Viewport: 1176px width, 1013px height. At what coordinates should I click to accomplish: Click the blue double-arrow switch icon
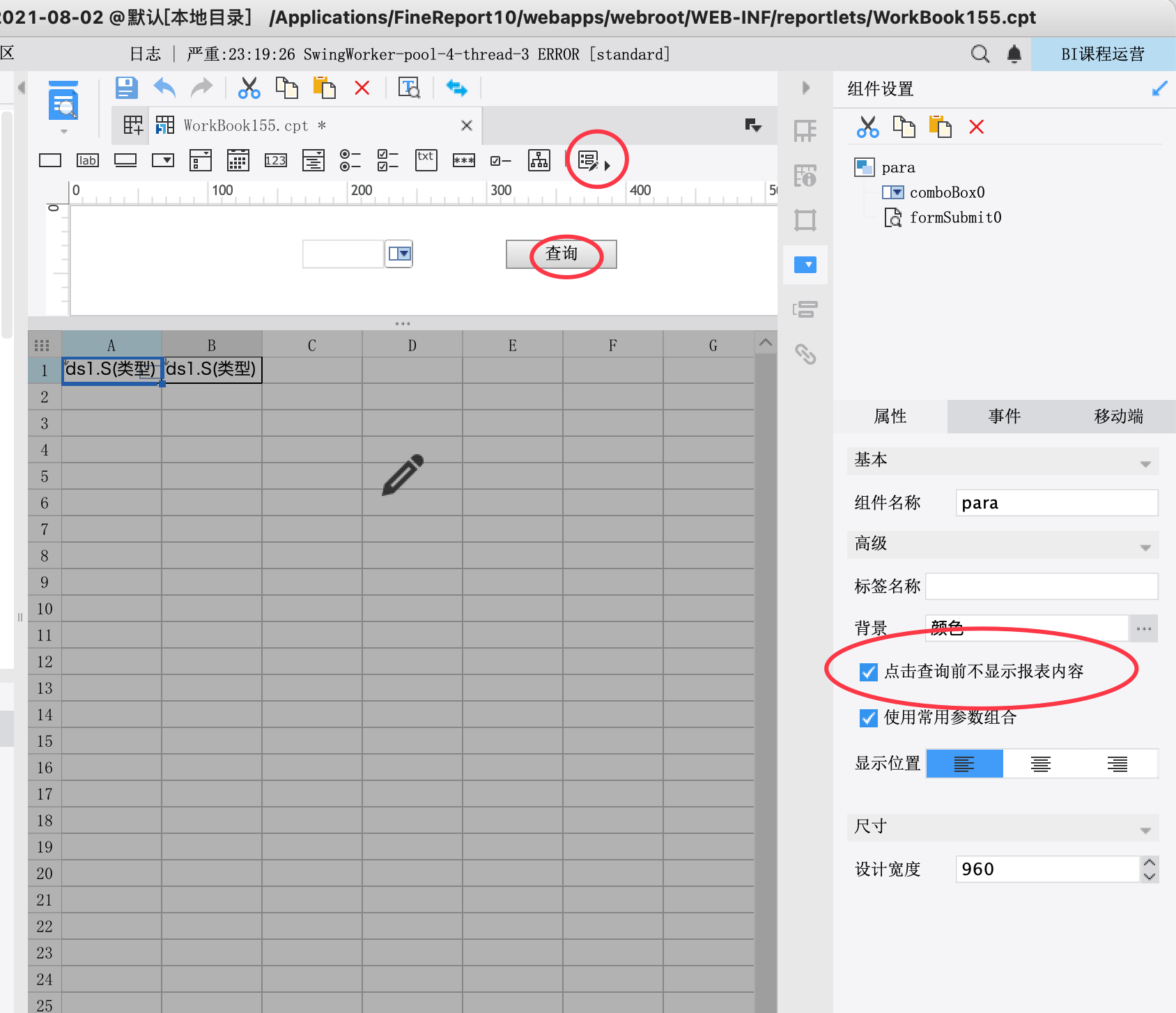pyautogui.click(x=456, y=88)
